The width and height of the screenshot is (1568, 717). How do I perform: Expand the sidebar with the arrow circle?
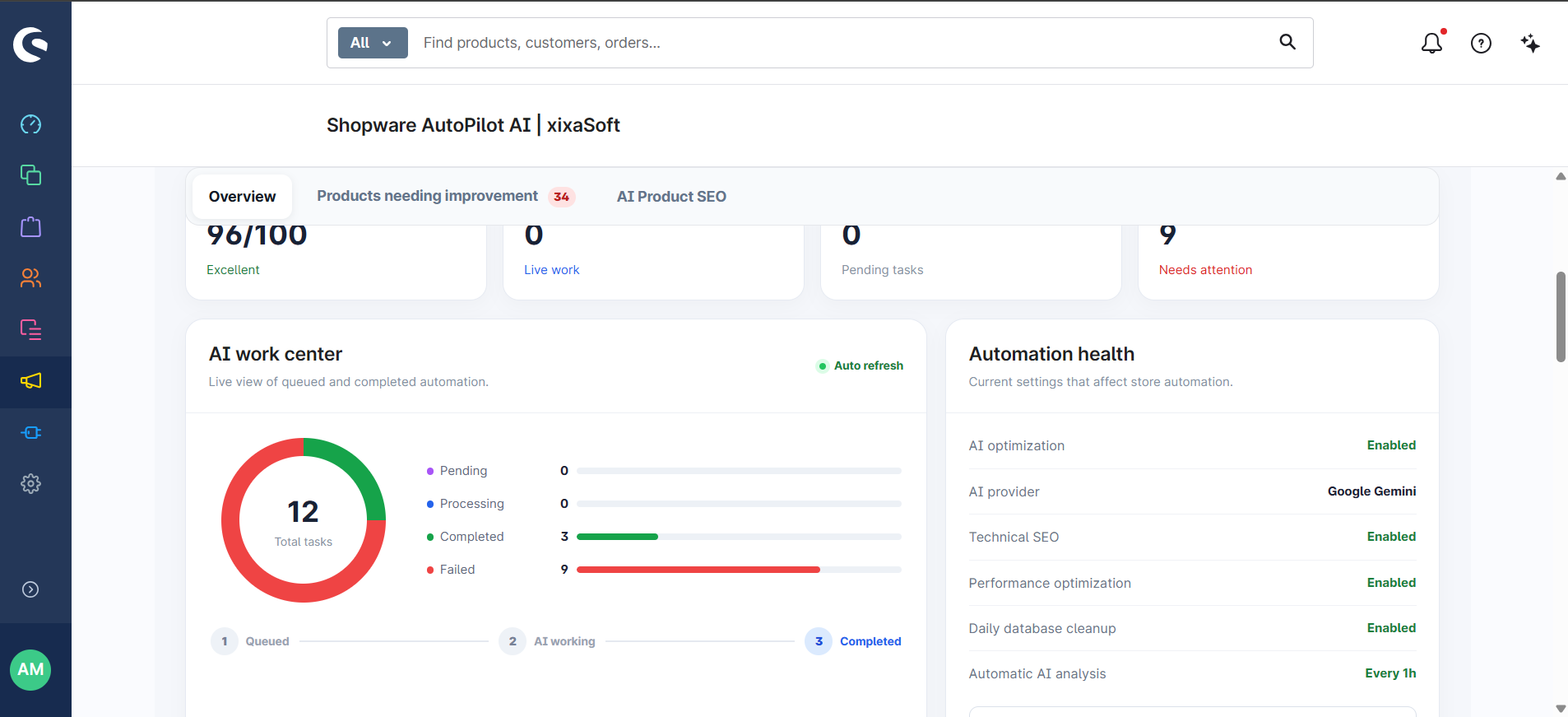30,589
